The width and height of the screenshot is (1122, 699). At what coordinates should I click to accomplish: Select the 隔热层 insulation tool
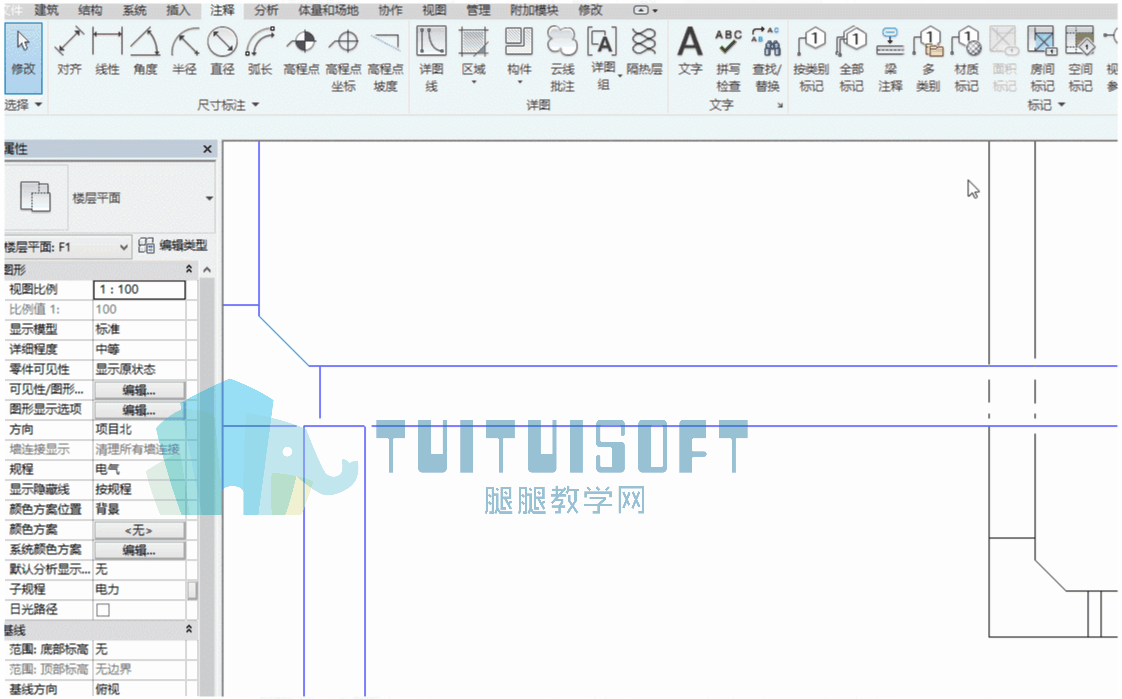644,52
